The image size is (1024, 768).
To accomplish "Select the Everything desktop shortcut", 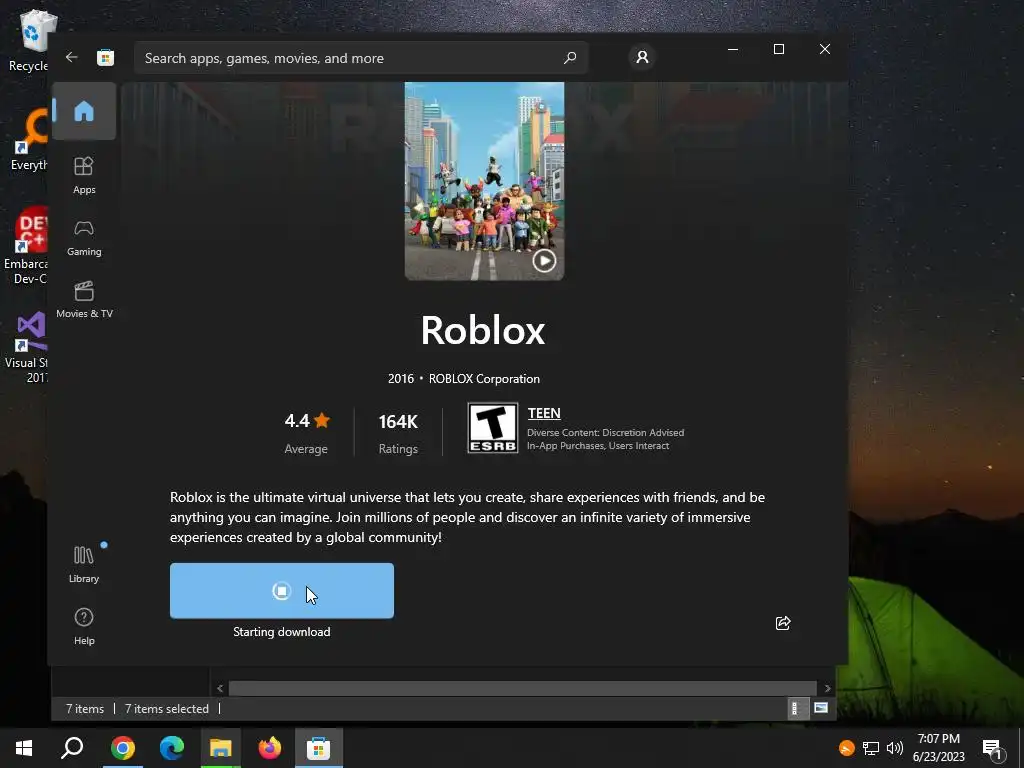I will (x=30, y=140).
